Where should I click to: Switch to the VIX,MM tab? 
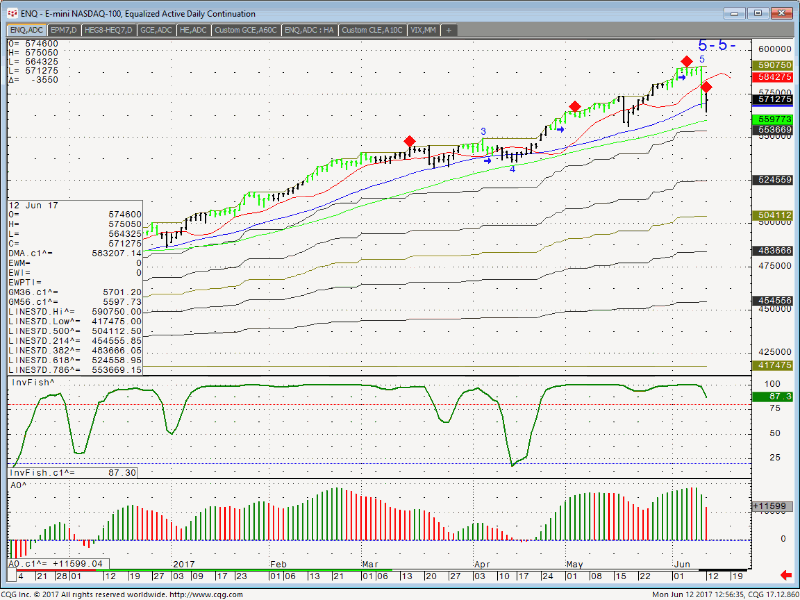click(423, 31)
